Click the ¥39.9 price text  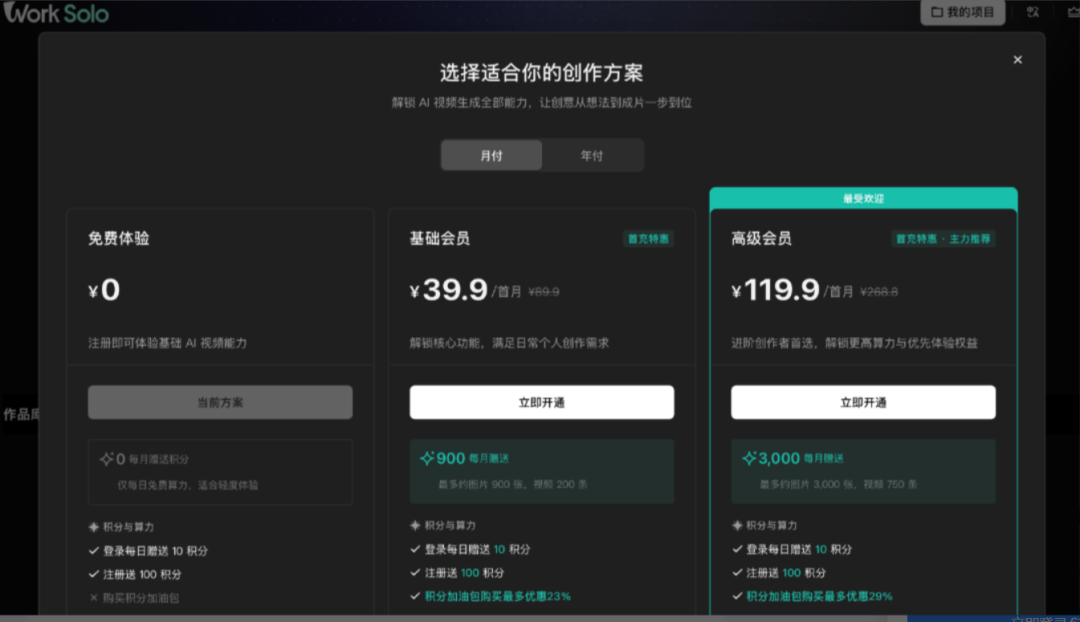point(449,290)
